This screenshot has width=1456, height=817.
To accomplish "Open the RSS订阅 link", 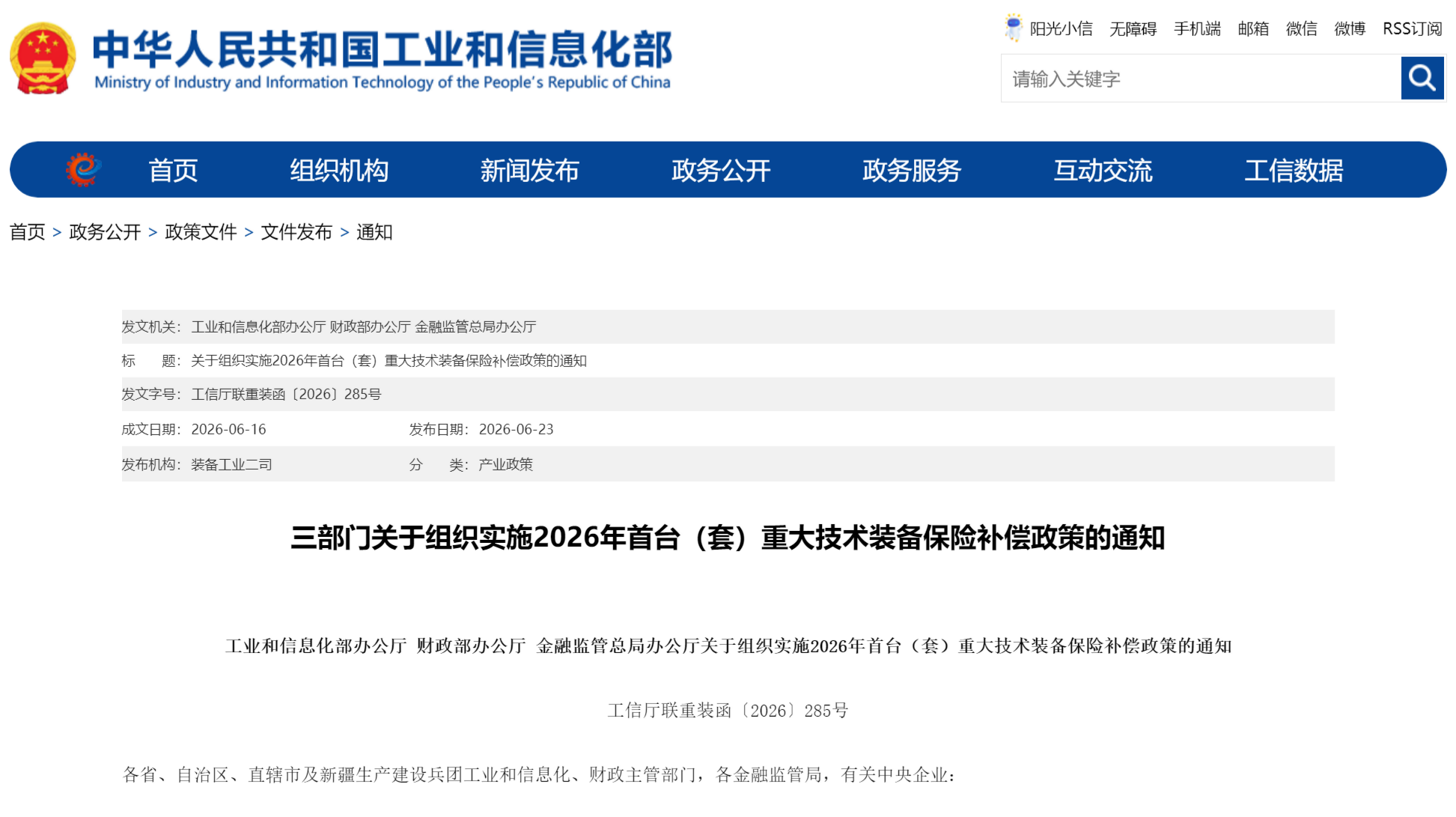I will pos(1412,28).
